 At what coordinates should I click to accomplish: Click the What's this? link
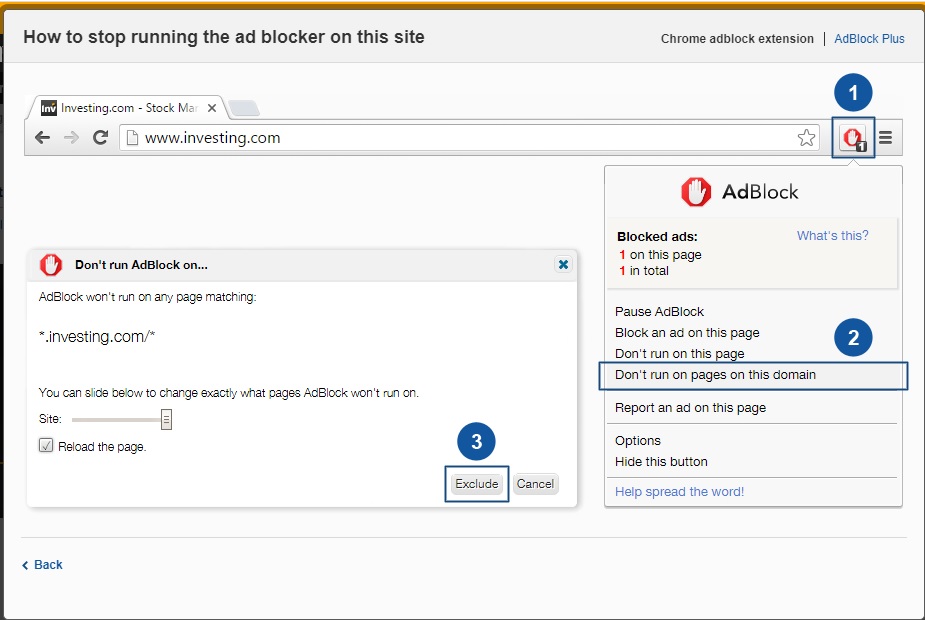point(832,235)
